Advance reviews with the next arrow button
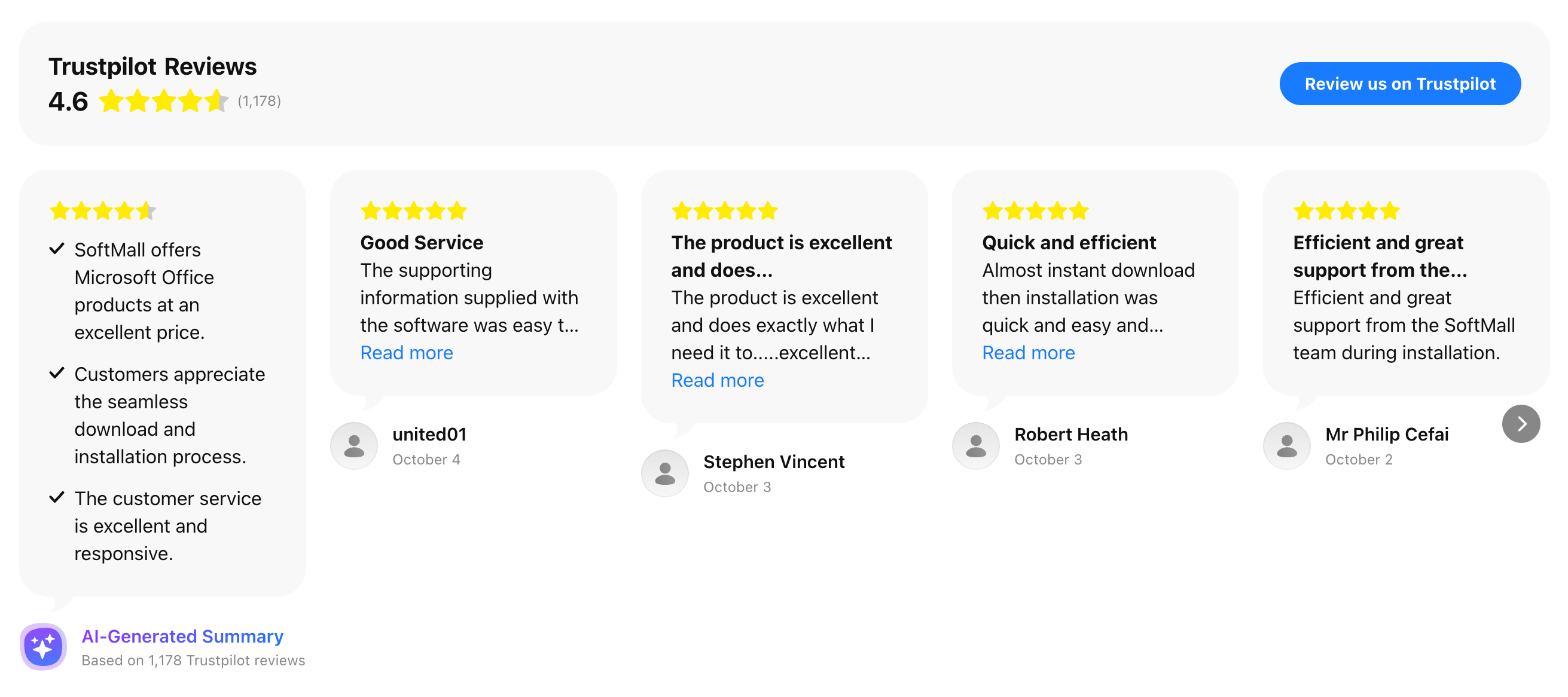Image resolution: width=1568 pixels, height=697 pixels. pyautogui.click(x=1521, y=424)
